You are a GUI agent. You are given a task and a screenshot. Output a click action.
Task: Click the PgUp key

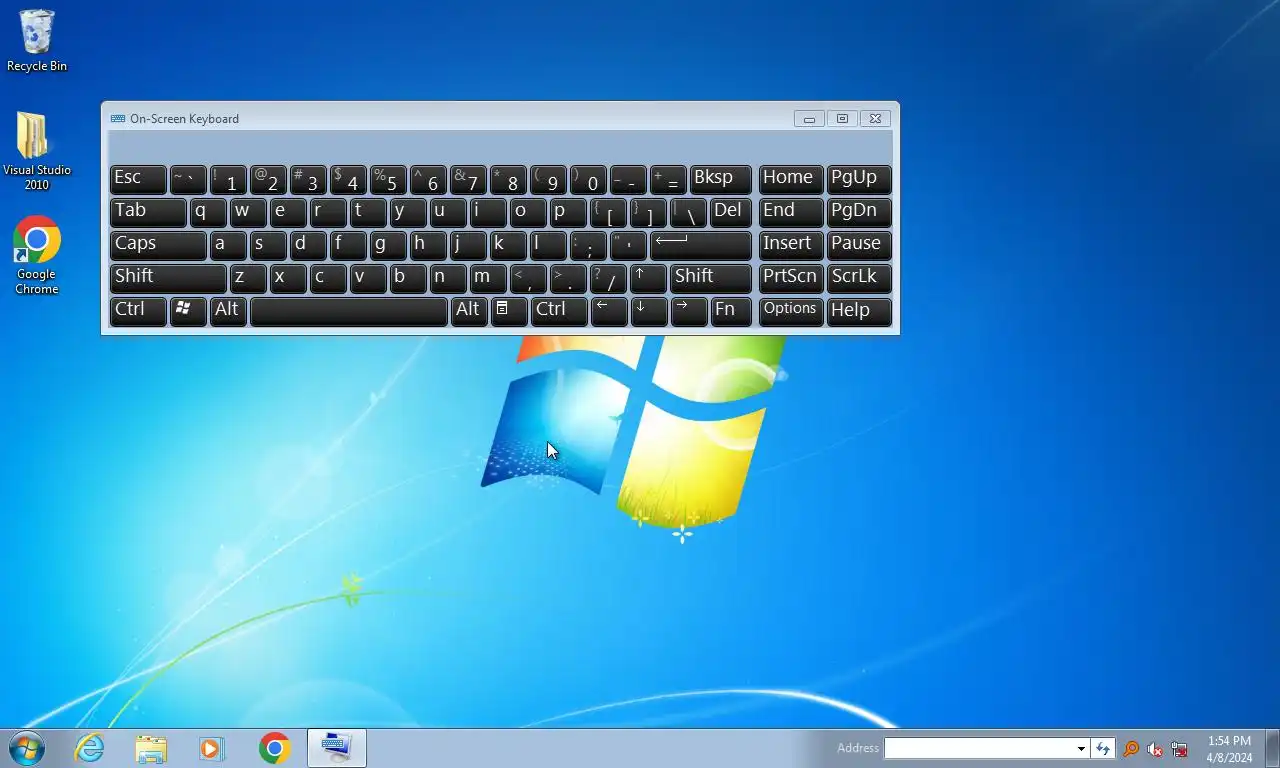tap(859, 178)
